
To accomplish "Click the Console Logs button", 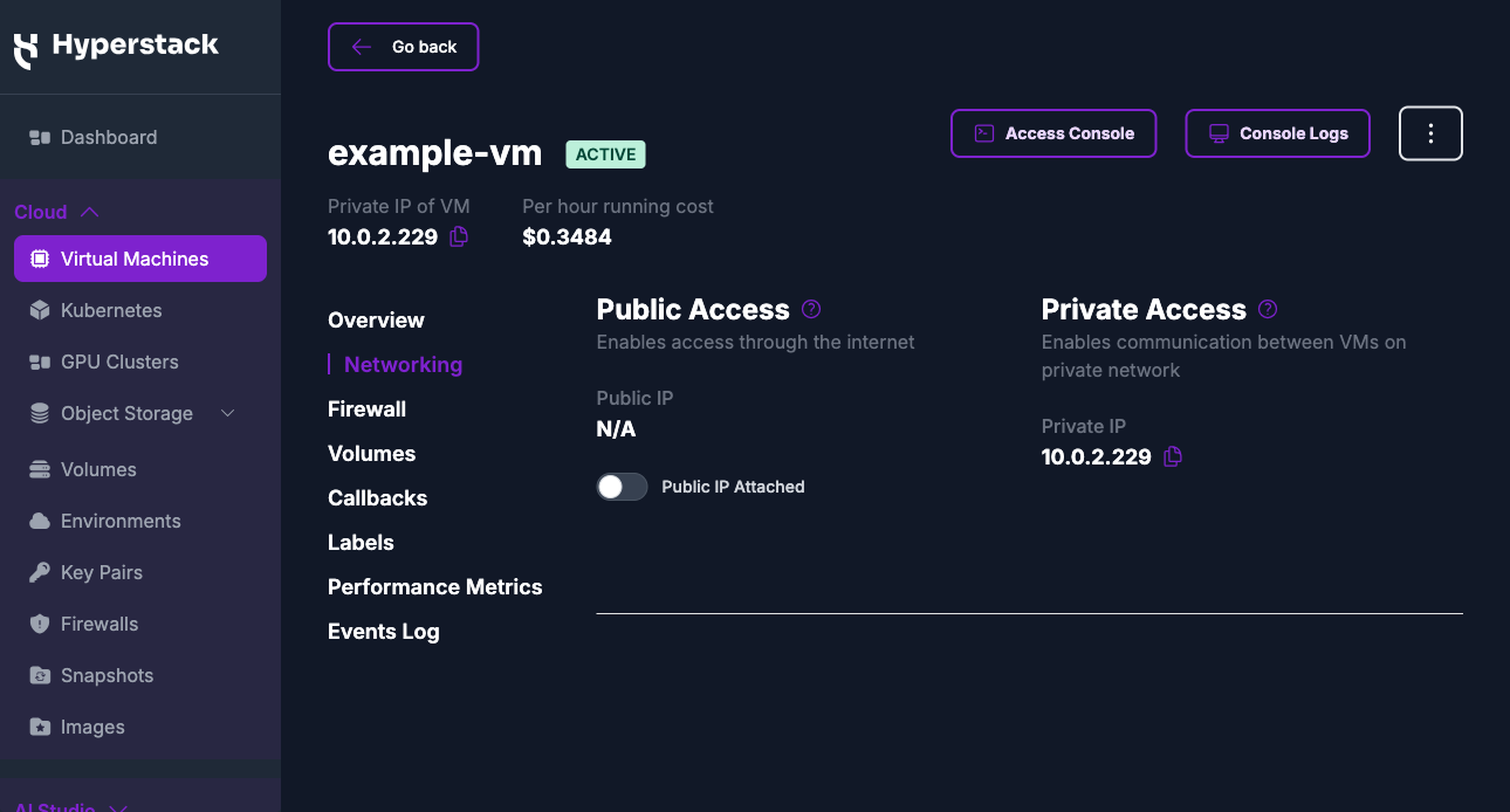I will tap(1277, 134).
